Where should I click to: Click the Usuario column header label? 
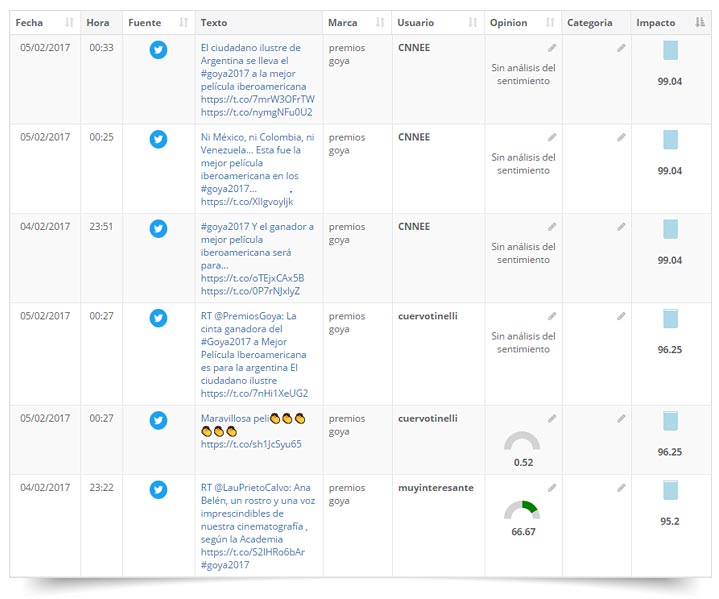tap(415, 22)
